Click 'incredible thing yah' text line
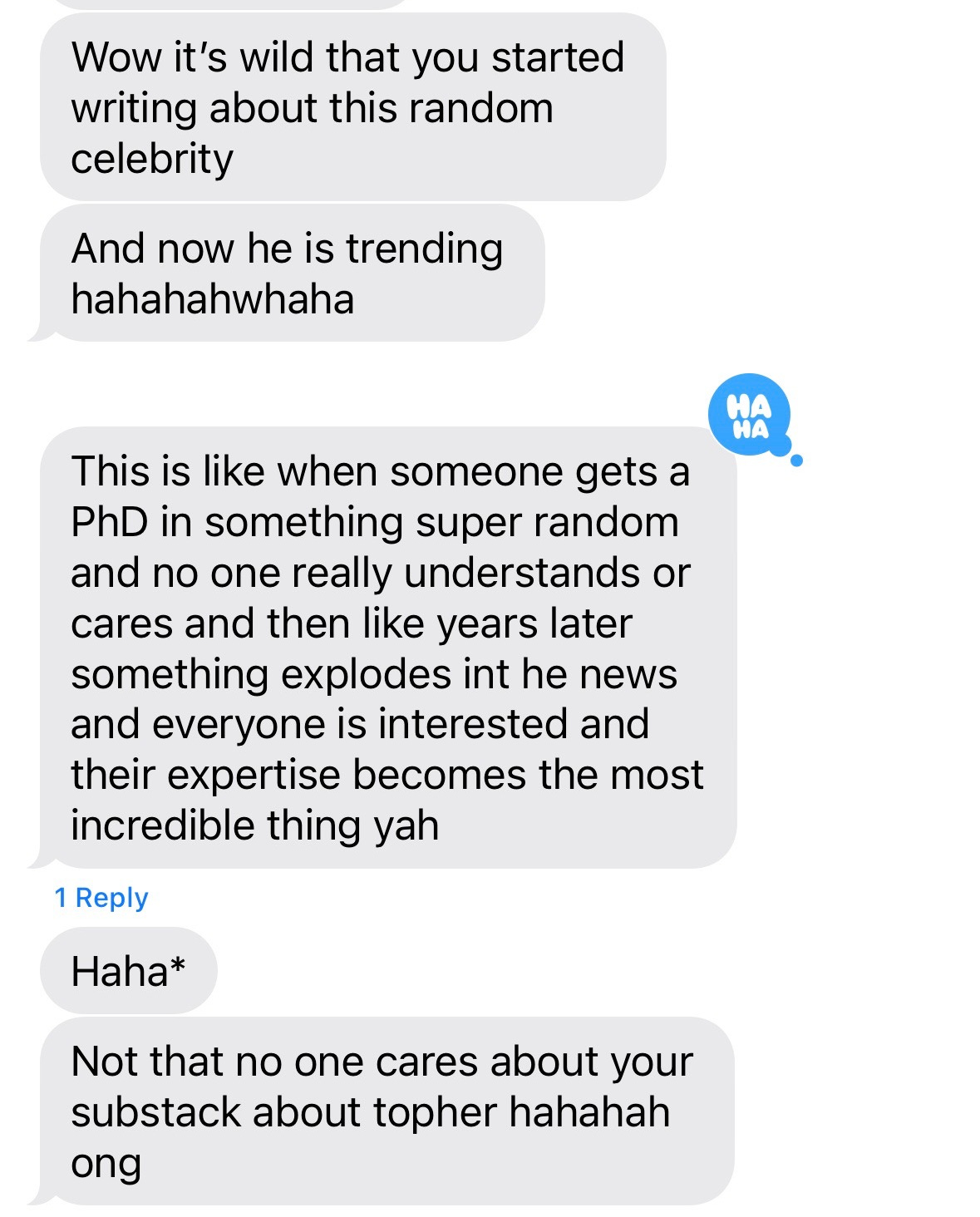The height and width of the screenshot is (1217, 980). click(x=255, y=826)
